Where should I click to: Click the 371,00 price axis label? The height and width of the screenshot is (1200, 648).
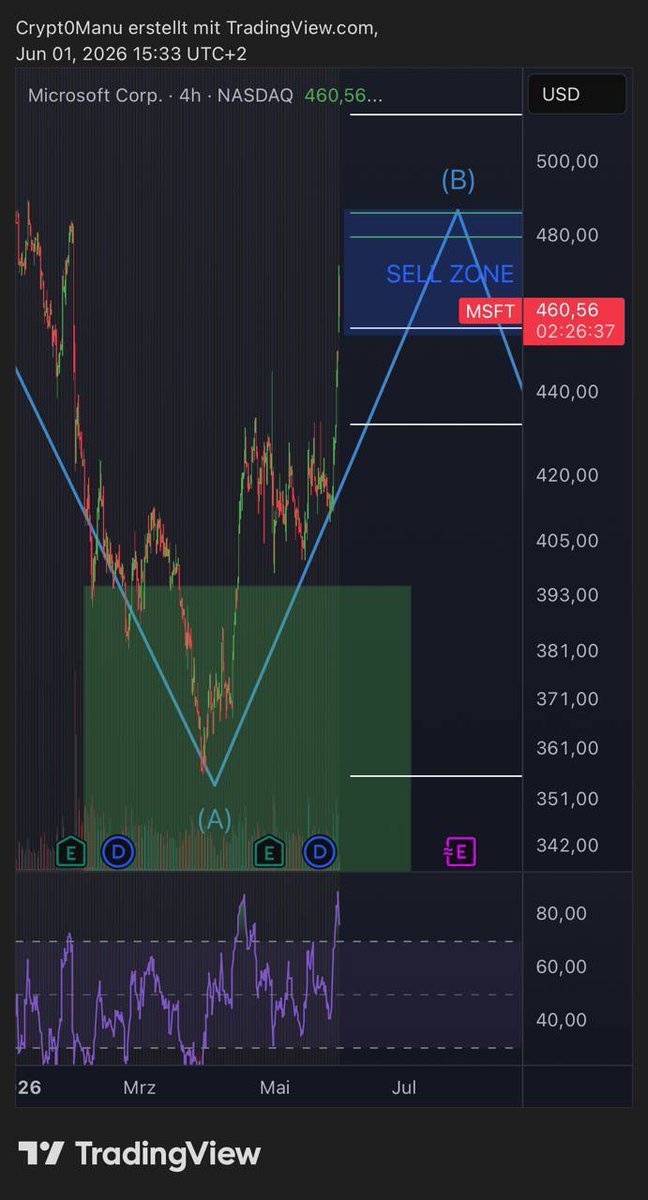567,699
